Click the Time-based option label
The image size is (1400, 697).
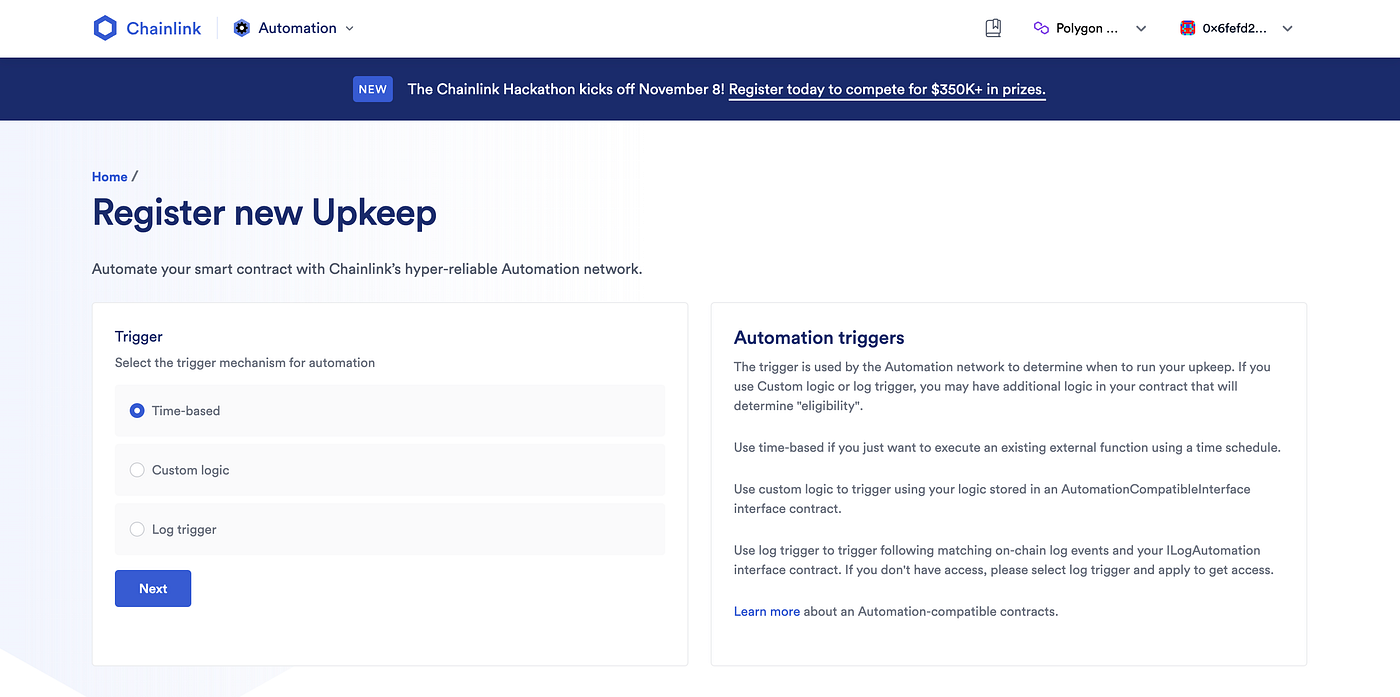point(186,411)
